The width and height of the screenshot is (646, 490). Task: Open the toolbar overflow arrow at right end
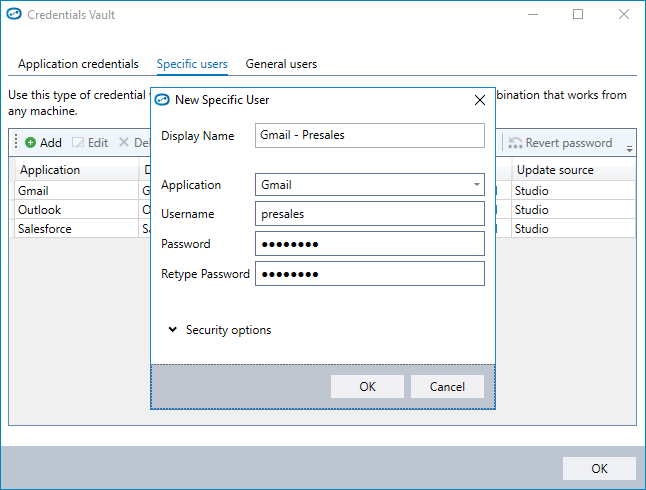629,149
